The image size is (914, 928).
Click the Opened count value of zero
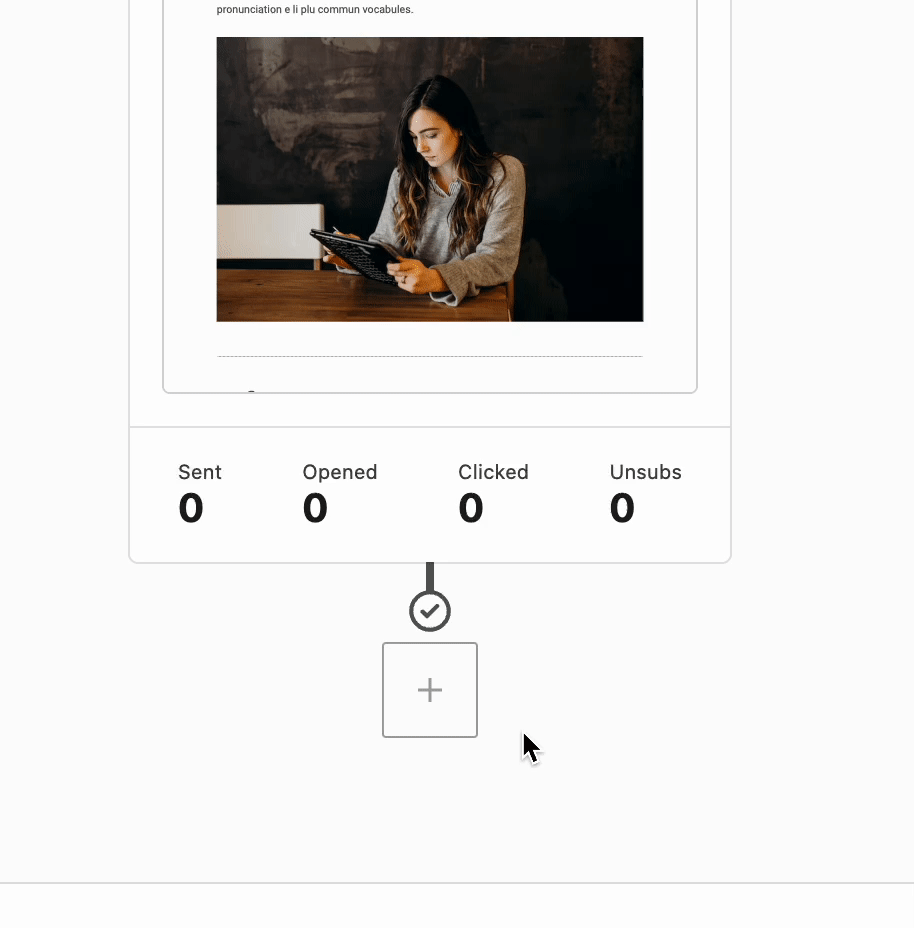315,508
